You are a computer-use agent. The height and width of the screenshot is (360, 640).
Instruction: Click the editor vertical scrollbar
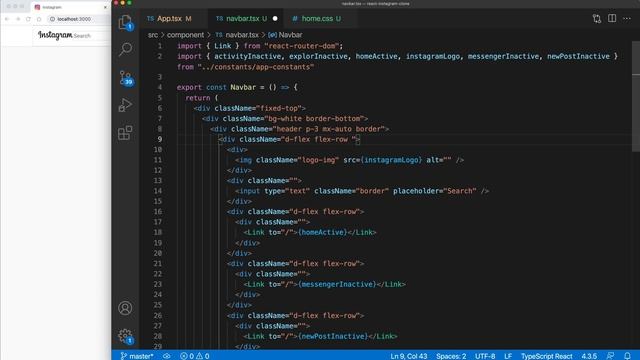[636, 96]
